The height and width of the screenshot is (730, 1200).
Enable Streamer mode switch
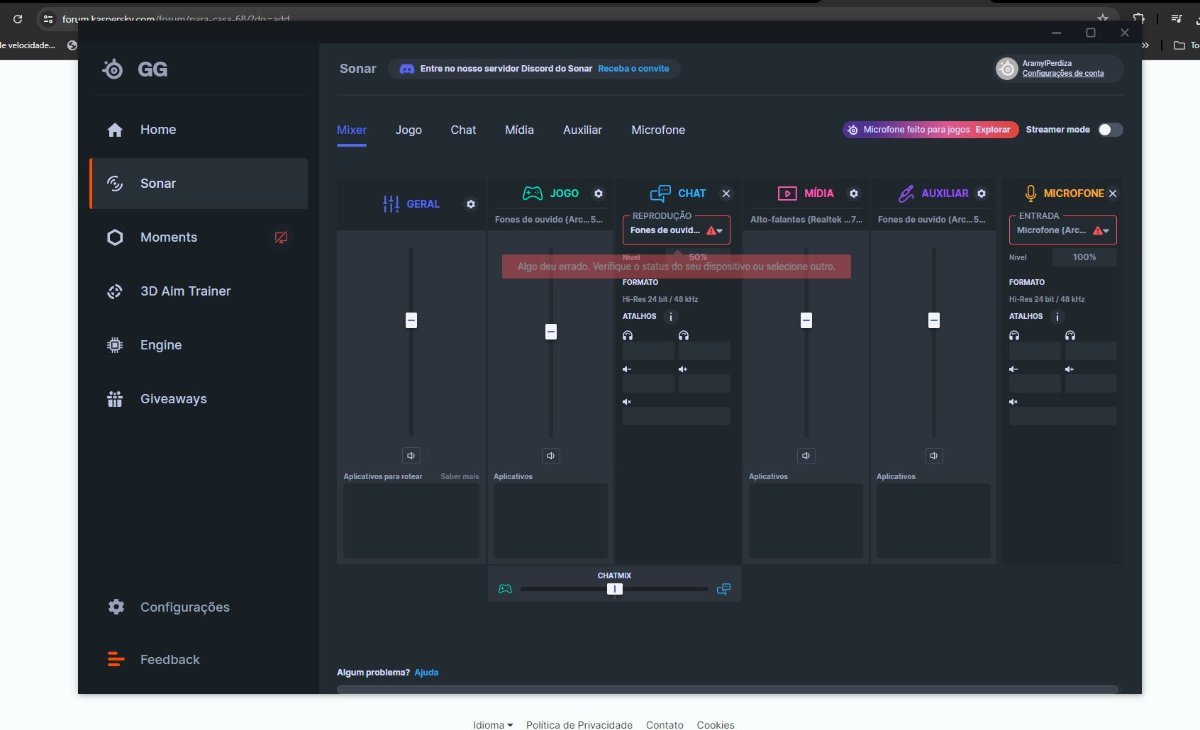(1110, 130)
